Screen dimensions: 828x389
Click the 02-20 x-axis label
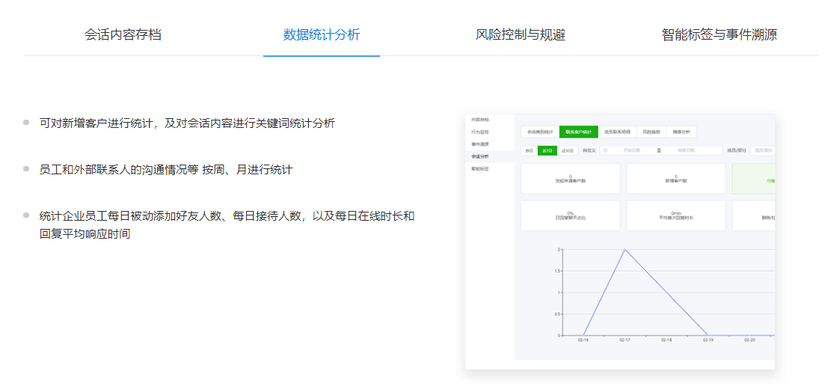(750, 340)
